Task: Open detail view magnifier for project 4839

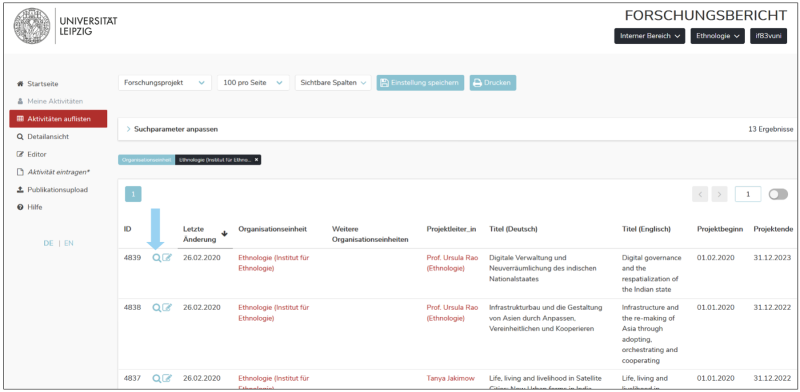Action: click(157, 258)
